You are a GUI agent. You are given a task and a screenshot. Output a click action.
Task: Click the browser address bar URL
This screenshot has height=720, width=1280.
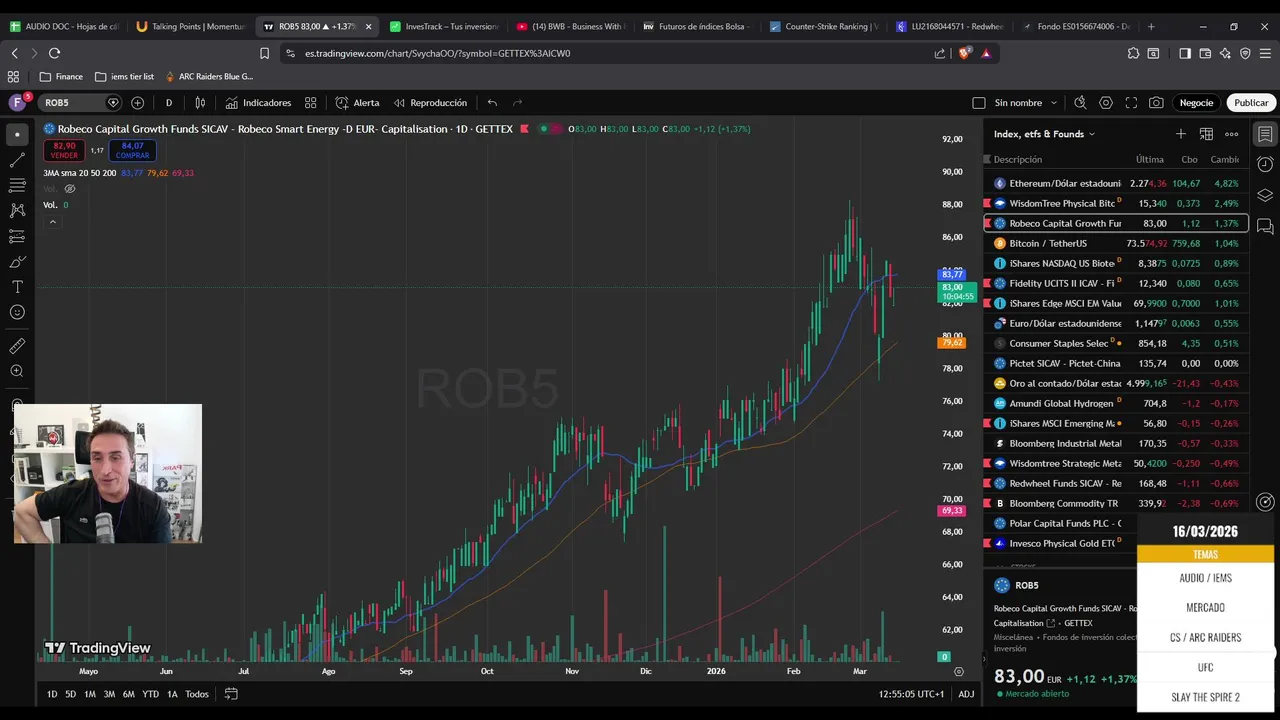(437, 53)
